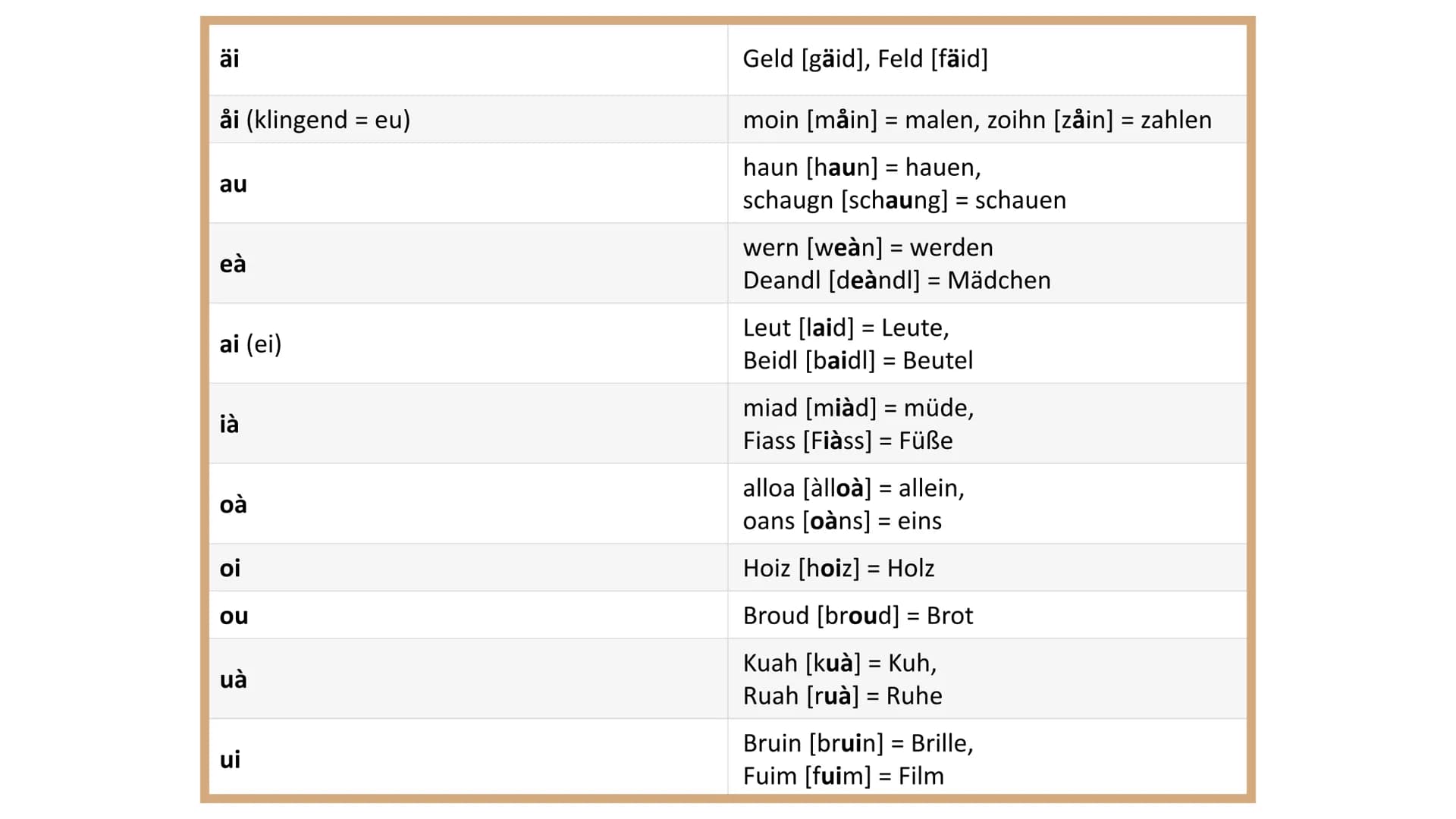Viewport: 1456px width, 819px height.
Task: Click the 'oà' row label
Action: [x=233, y=504]
